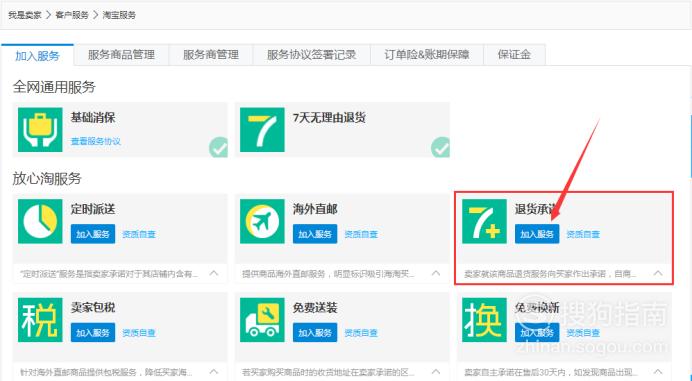The height and width of the screenshot is (381, 692).
Task: Collapse the 海外直邮 description
Action: coord(436,273)
